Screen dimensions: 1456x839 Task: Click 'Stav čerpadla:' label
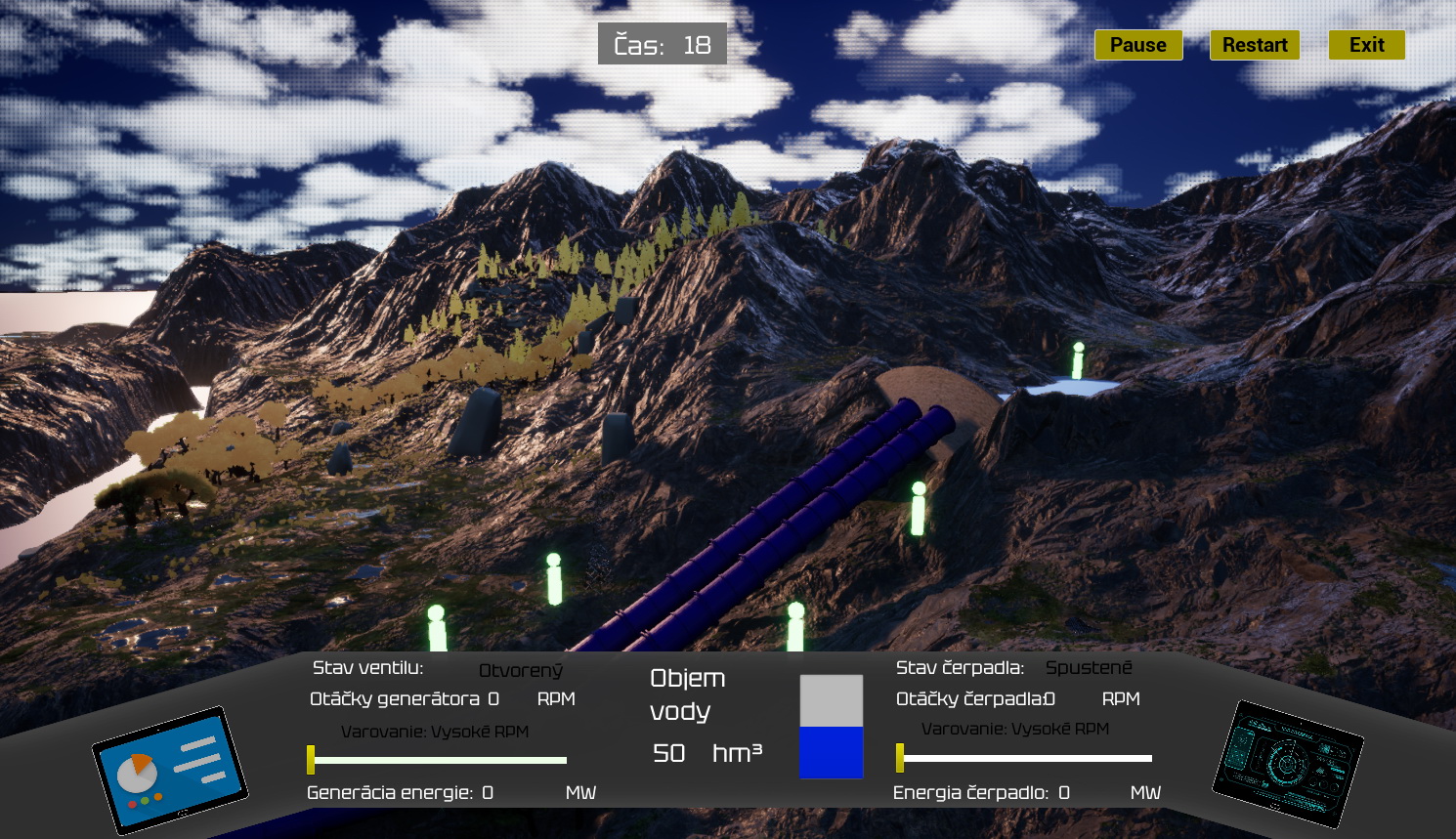[x=960, y=667]
